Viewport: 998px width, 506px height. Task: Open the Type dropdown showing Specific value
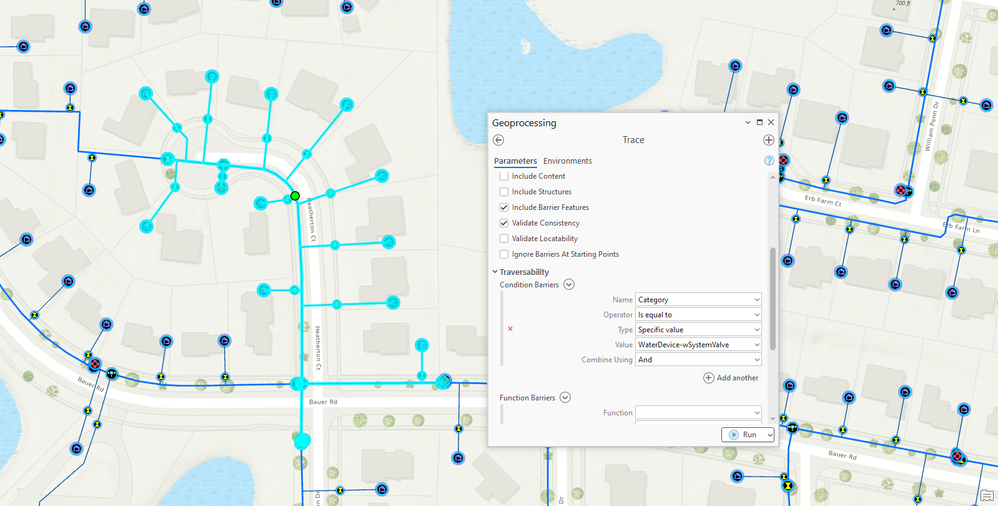pyautogui.click(x=698, y=330)
